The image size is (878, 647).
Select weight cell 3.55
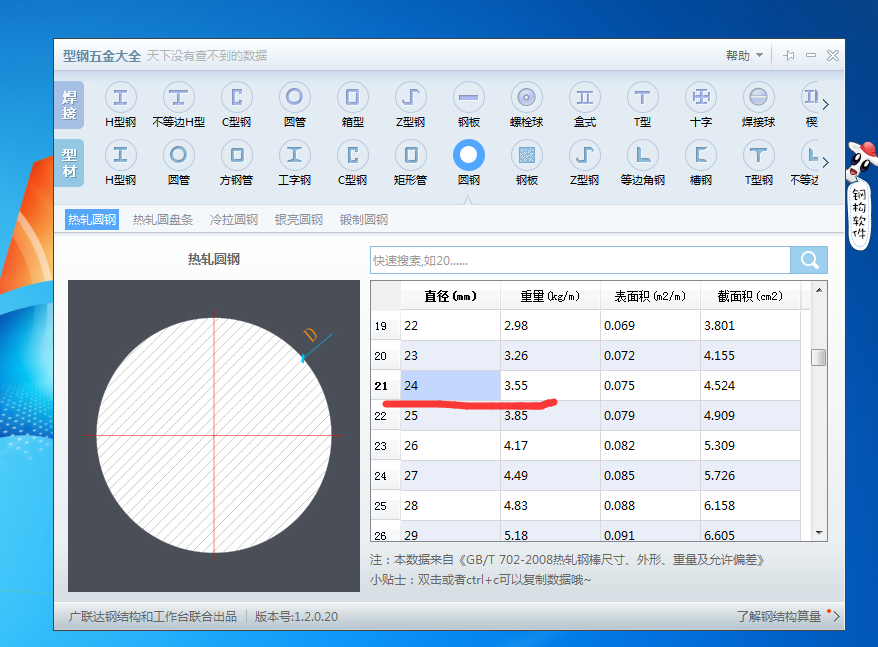[550, 385]
